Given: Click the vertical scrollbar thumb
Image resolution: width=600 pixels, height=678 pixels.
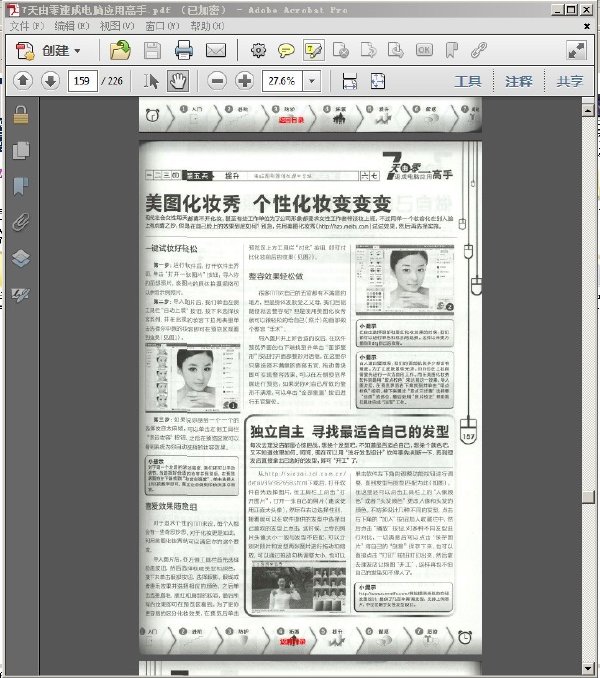Looking at the screenshot, I should pyautogui.click(x=587, y=497).
